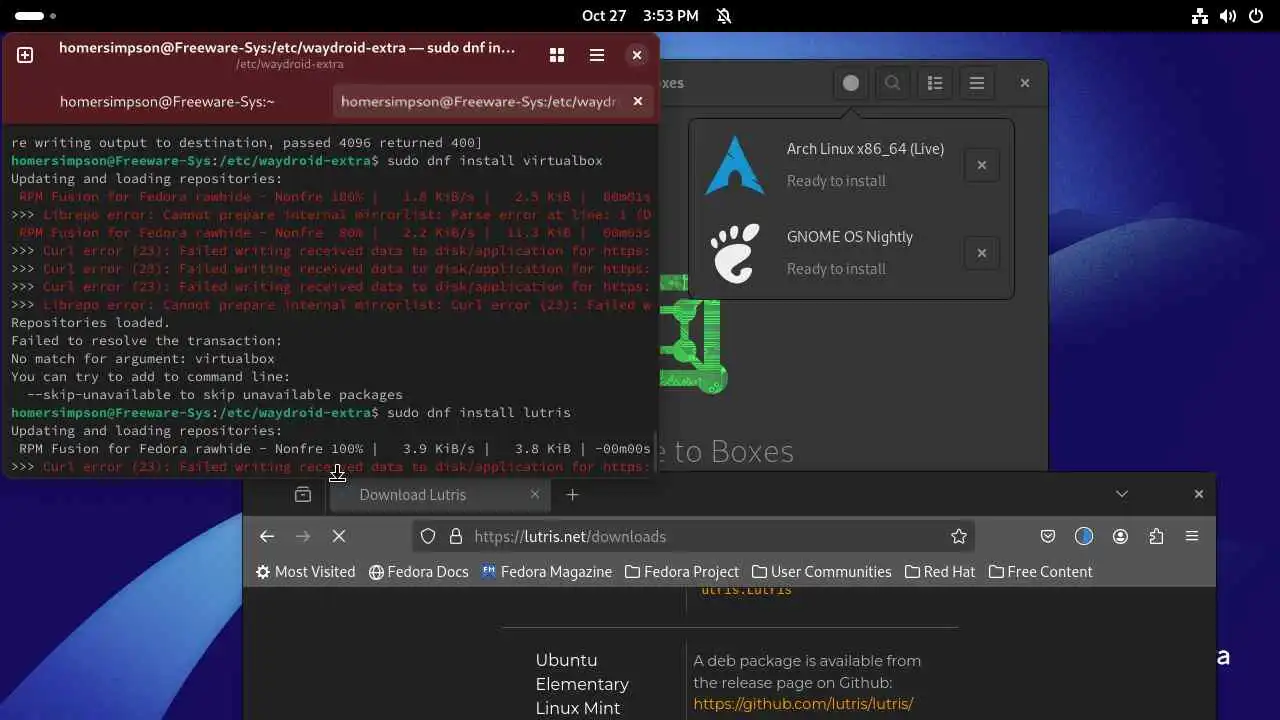Select Arch Linux x86_64 (Live) ready to install
Viewport: 1280px width, 720px height.
point(851,165)
